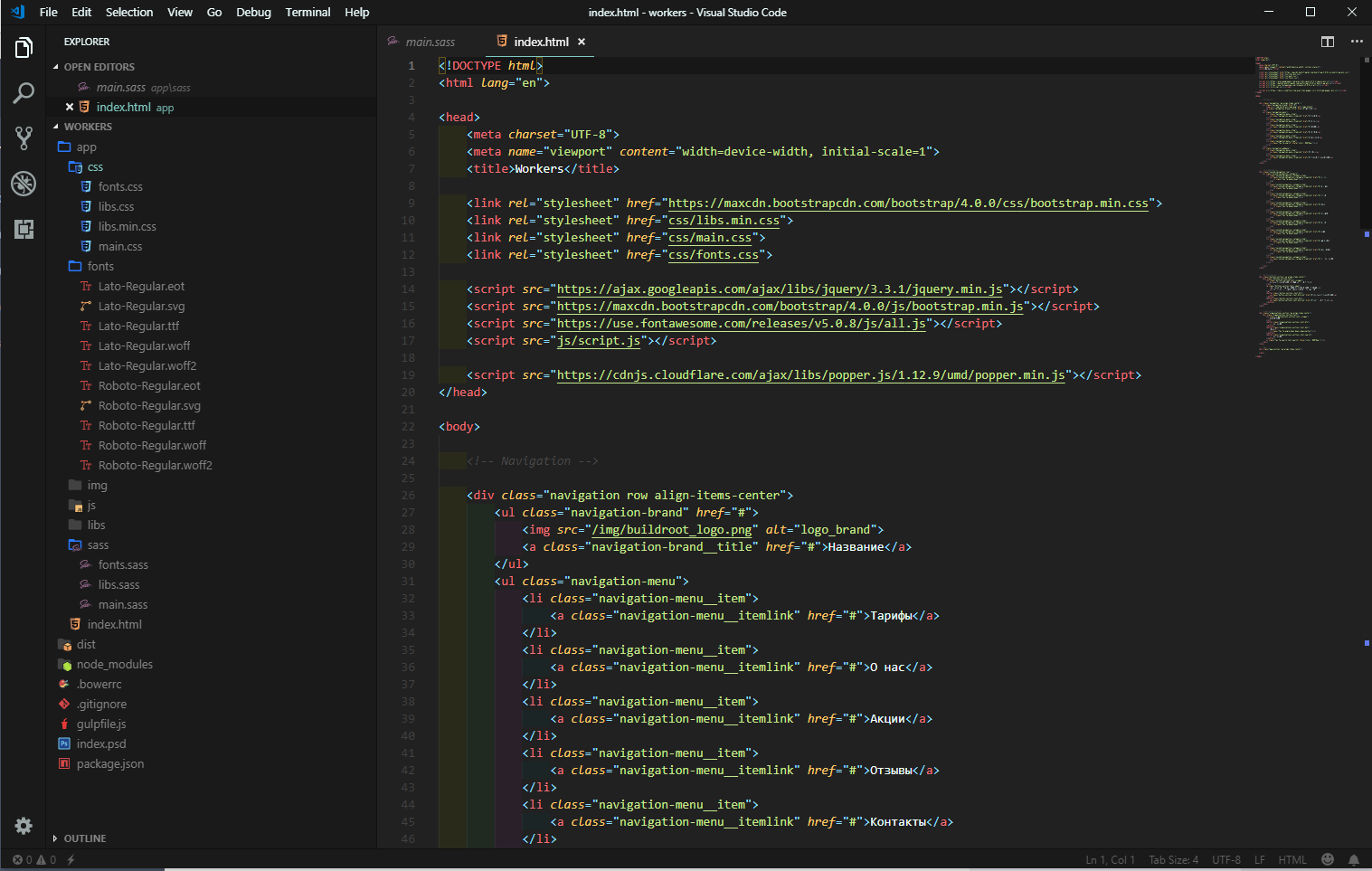Viewport: 1372px width, 871px height.
Task: Open the Source Control view
Action: click(x=24, y=137)
